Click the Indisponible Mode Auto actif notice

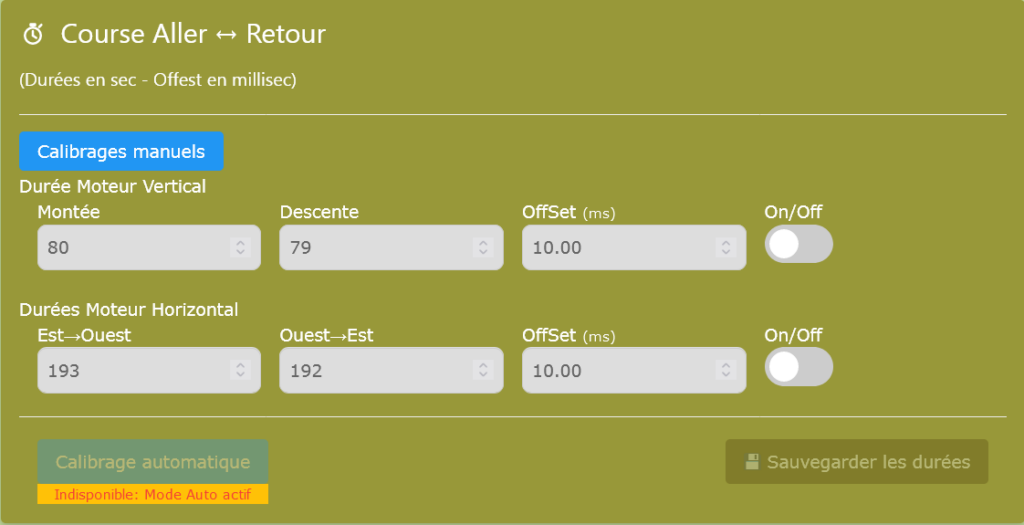(x=152, y=494)
